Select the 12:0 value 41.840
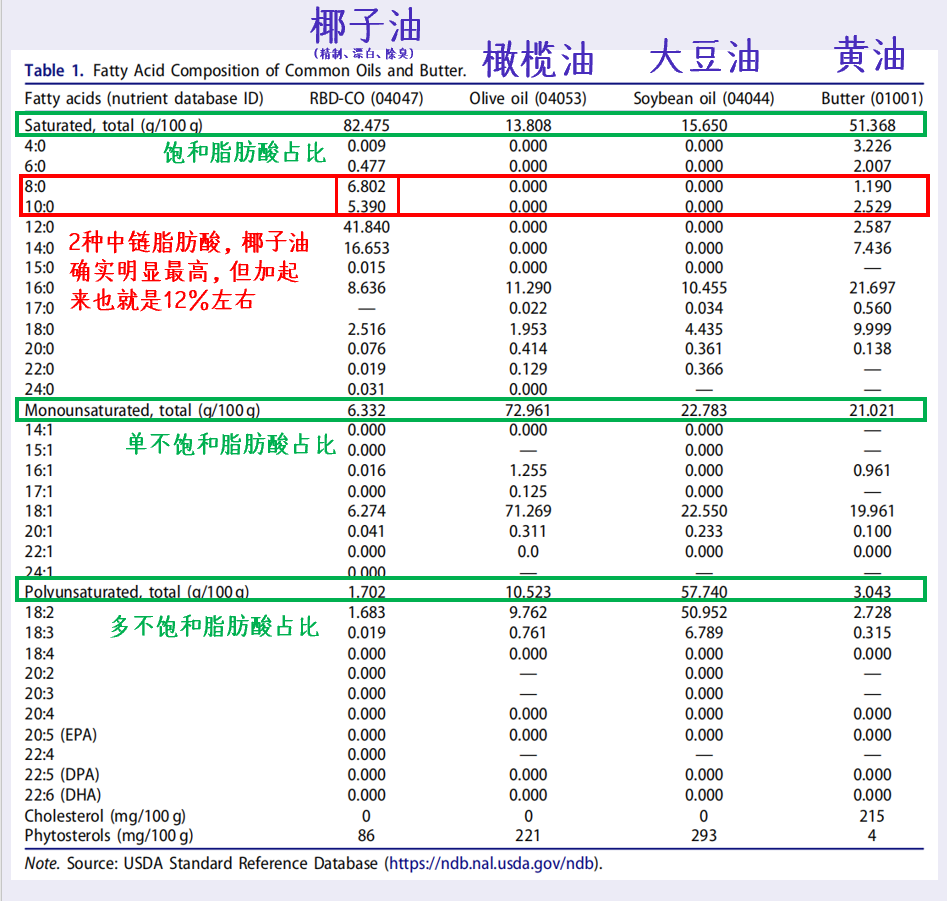Screen dimensions: 947x901 [367, 227]
